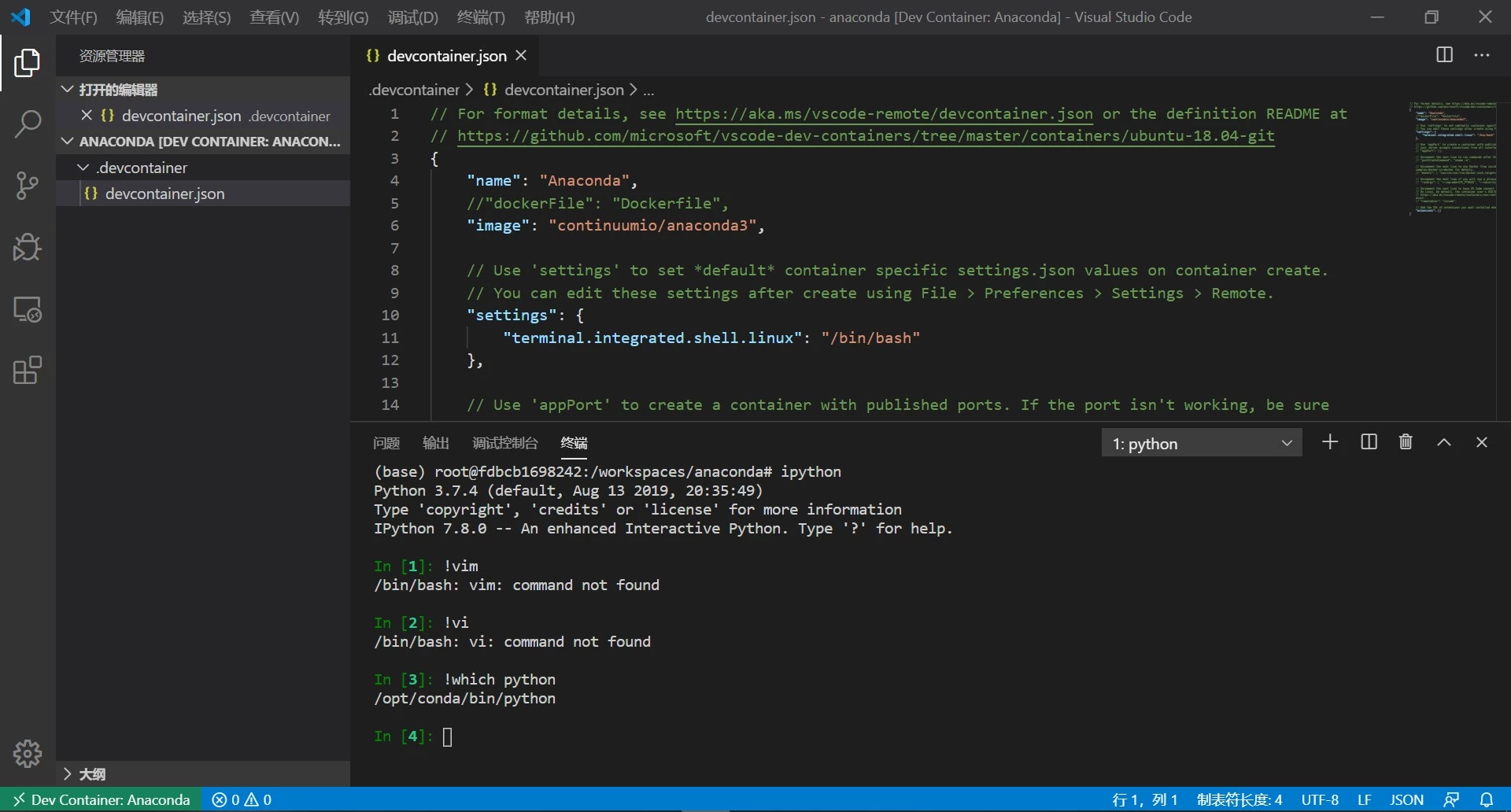This screenshot has width=1511, height=812.
Task: Open the Manage gear menu
Action: click(x=28, y=754)
